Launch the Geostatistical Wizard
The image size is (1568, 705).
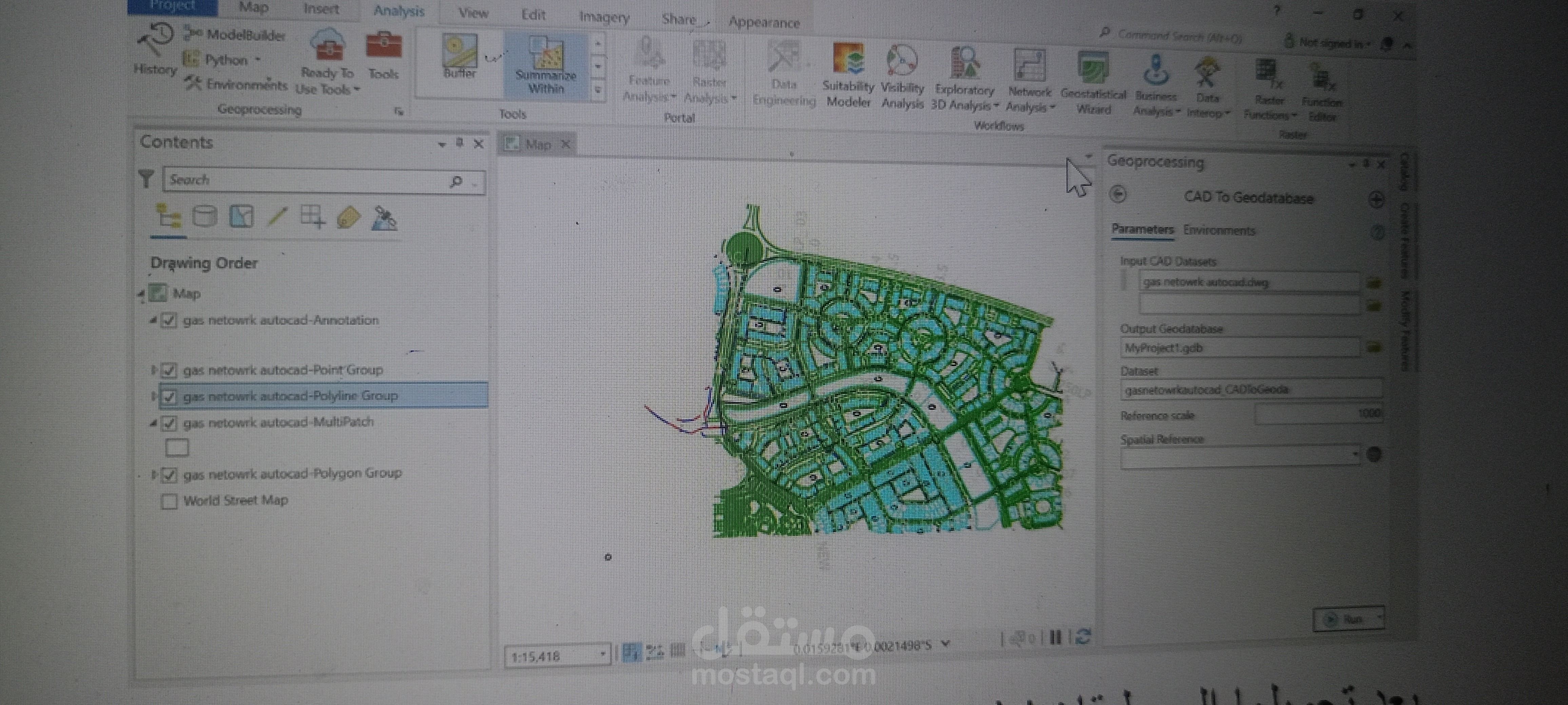[x=1093, y=83]
